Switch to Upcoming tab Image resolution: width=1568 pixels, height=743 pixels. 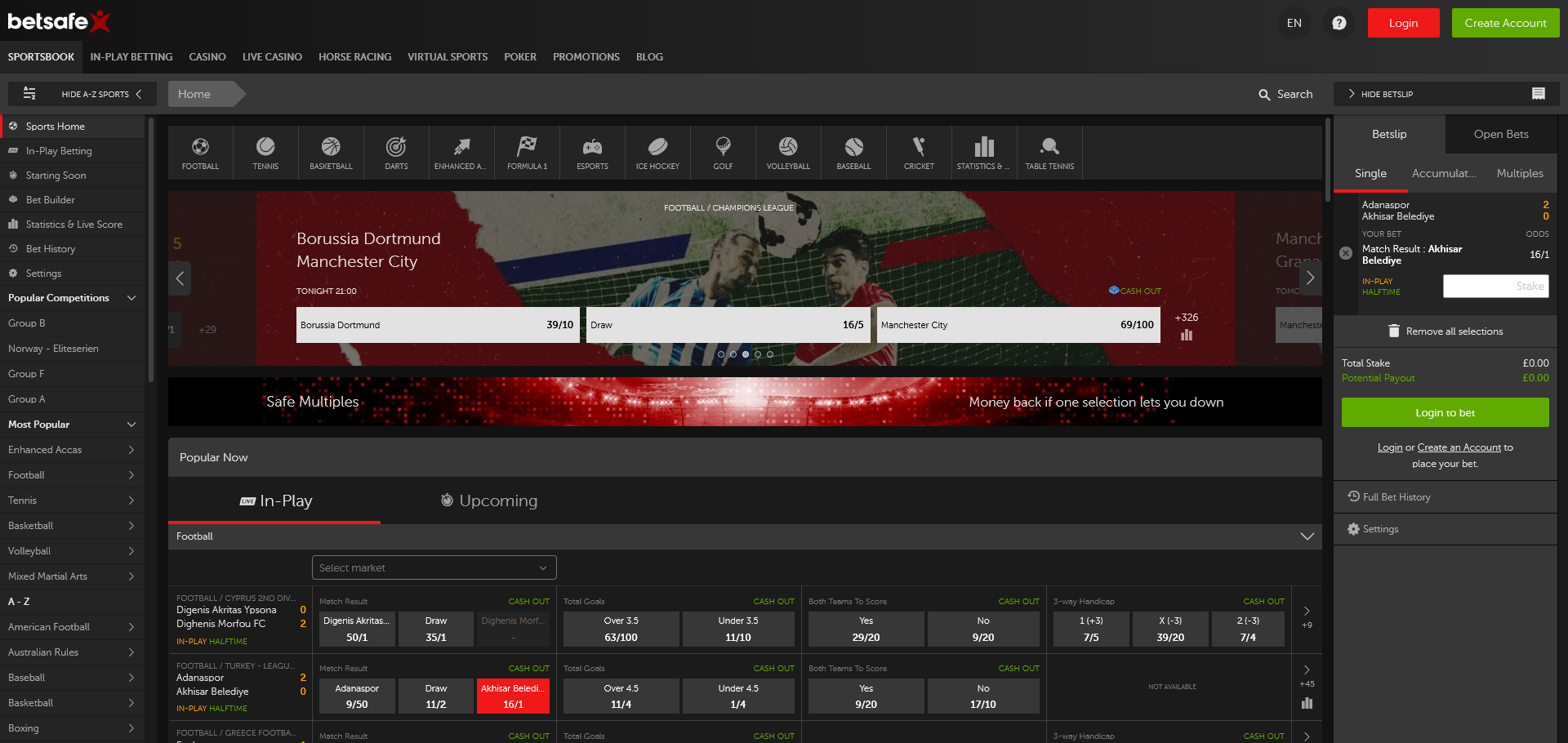489,501
